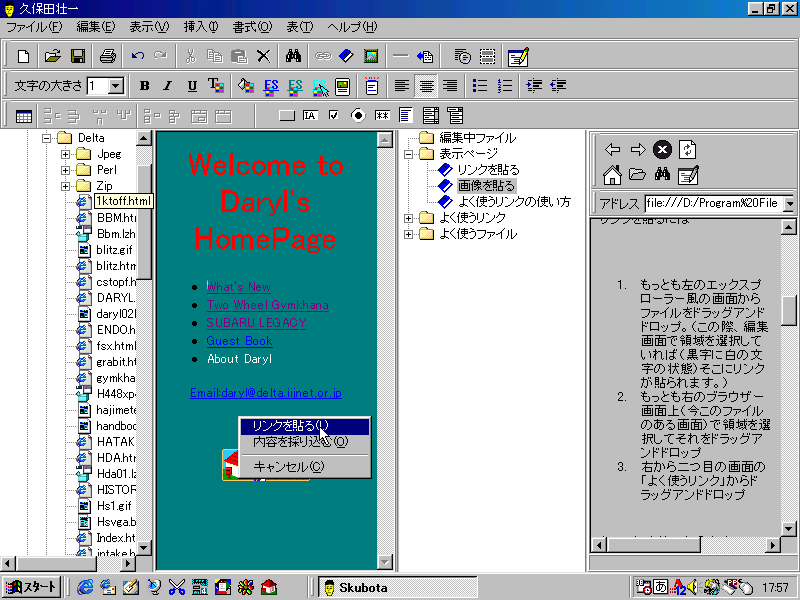Viewport: 800px width, 600px height.
Task: Click the notepad with pencil toolbar icon
Action: (518, 56)
